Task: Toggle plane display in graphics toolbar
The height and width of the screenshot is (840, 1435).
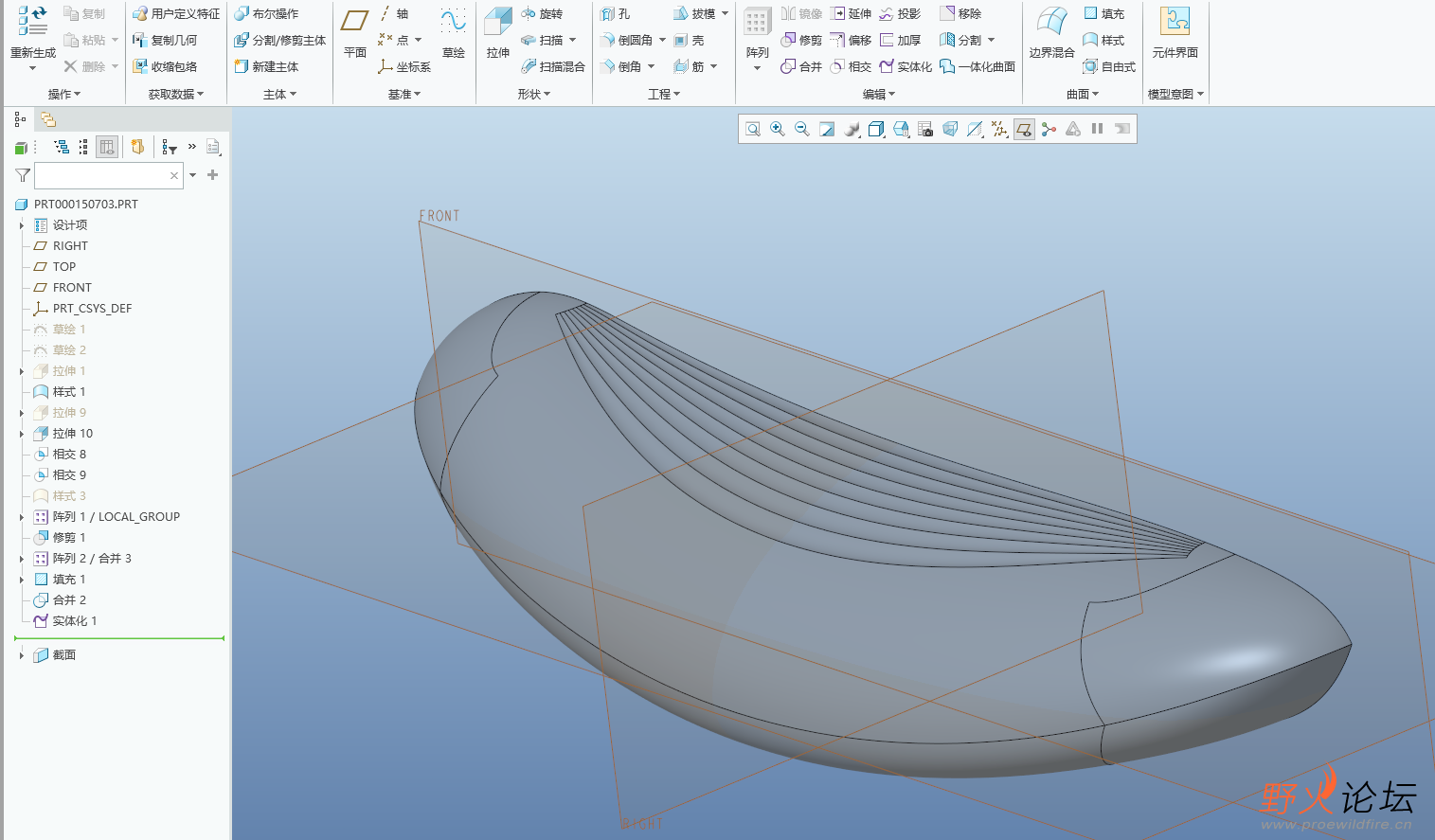Action: tap(1024, 129)
